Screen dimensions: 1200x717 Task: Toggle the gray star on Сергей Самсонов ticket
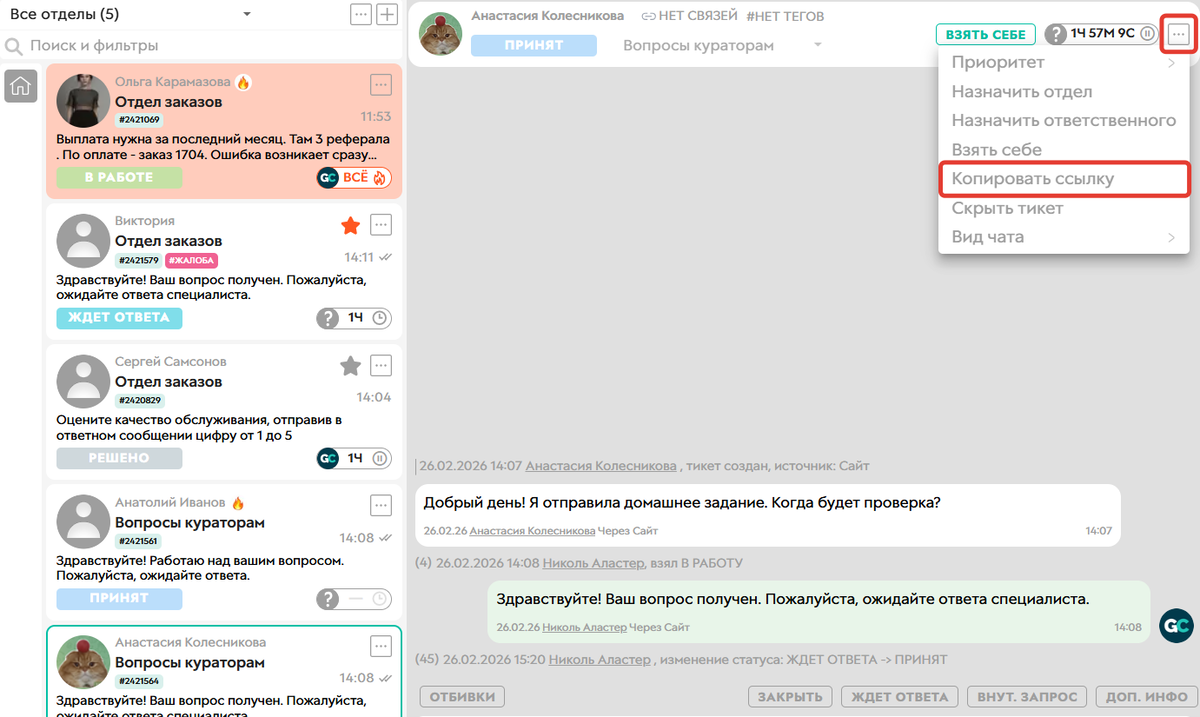click(x=350, y=366)
